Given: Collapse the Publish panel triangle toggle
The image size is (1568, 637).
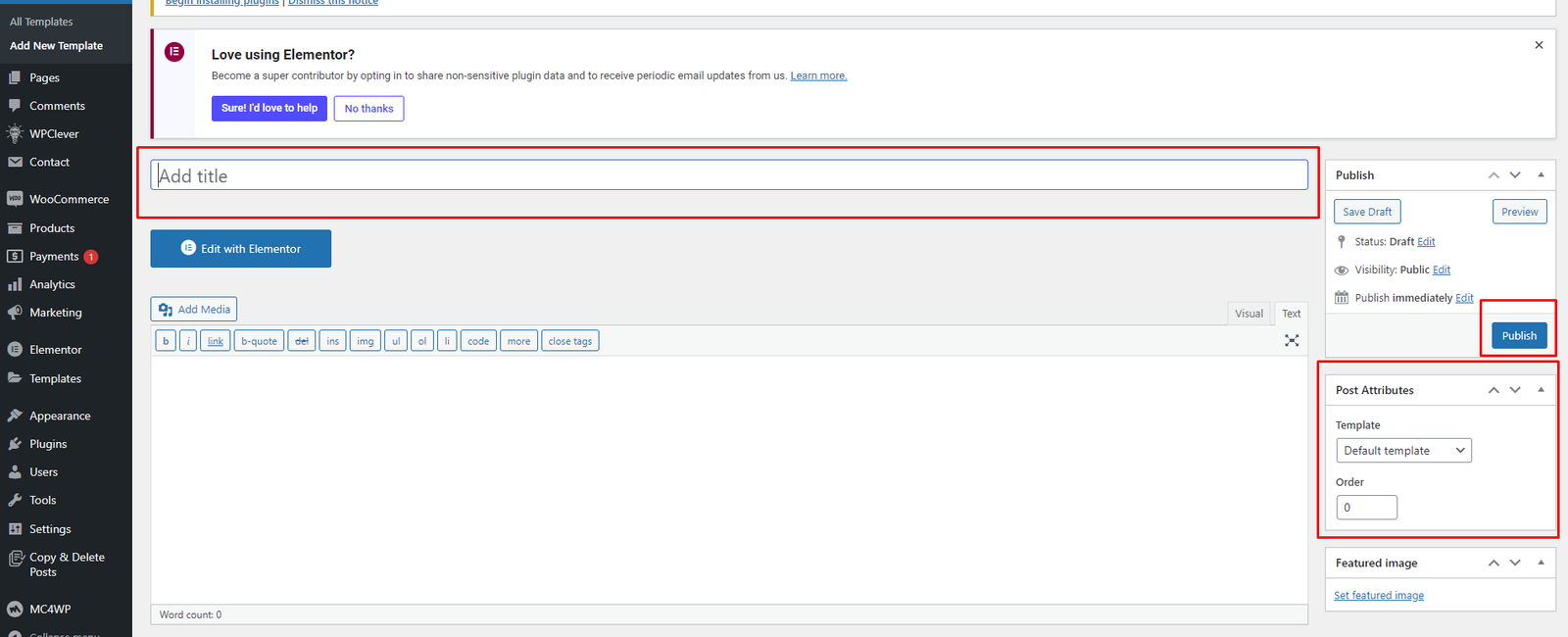Looking at the screenshot, I should click(x=1541, y=174).
